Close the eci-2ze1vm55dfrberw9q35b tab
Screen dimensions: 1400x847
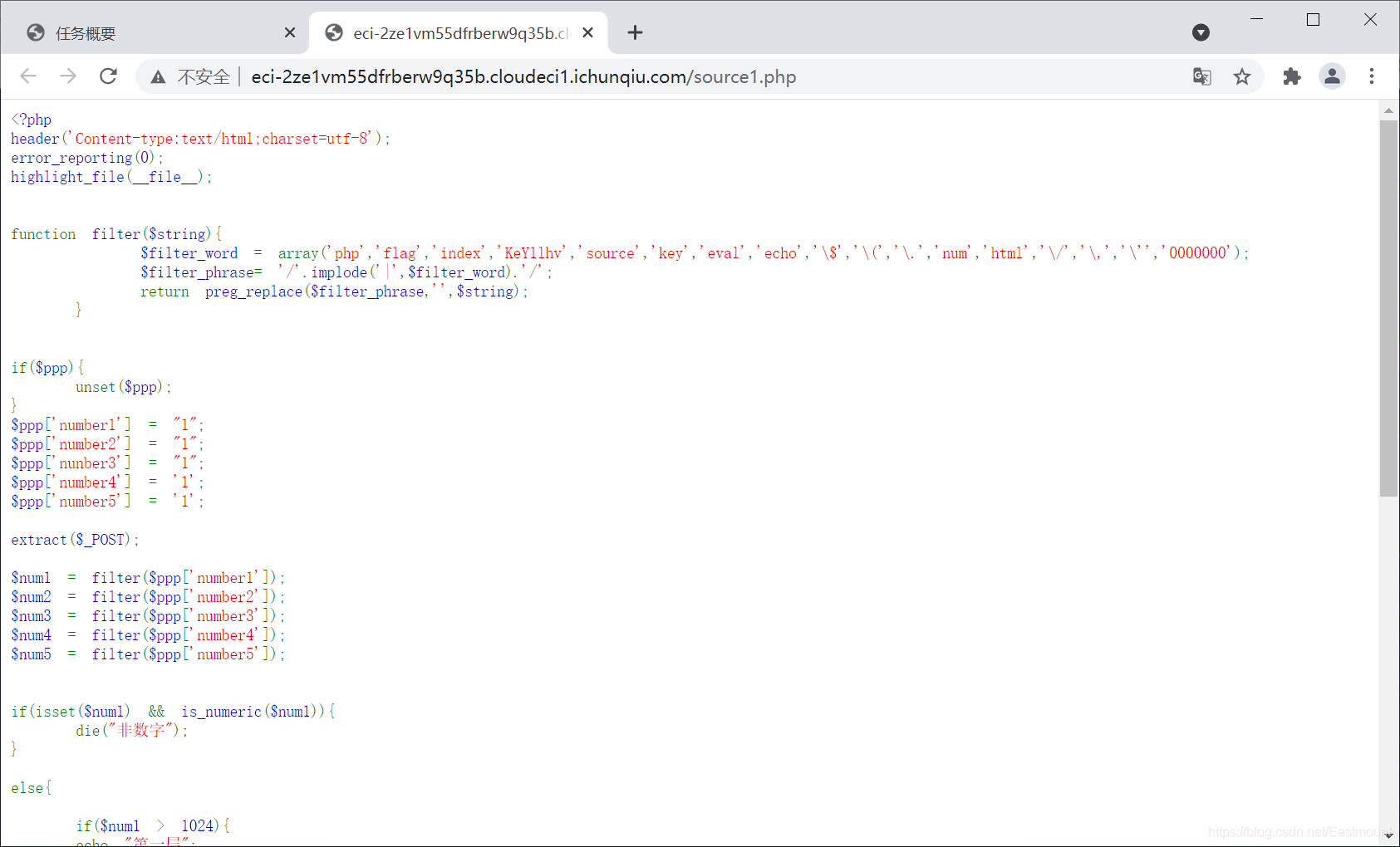click(x=587, y=32)
